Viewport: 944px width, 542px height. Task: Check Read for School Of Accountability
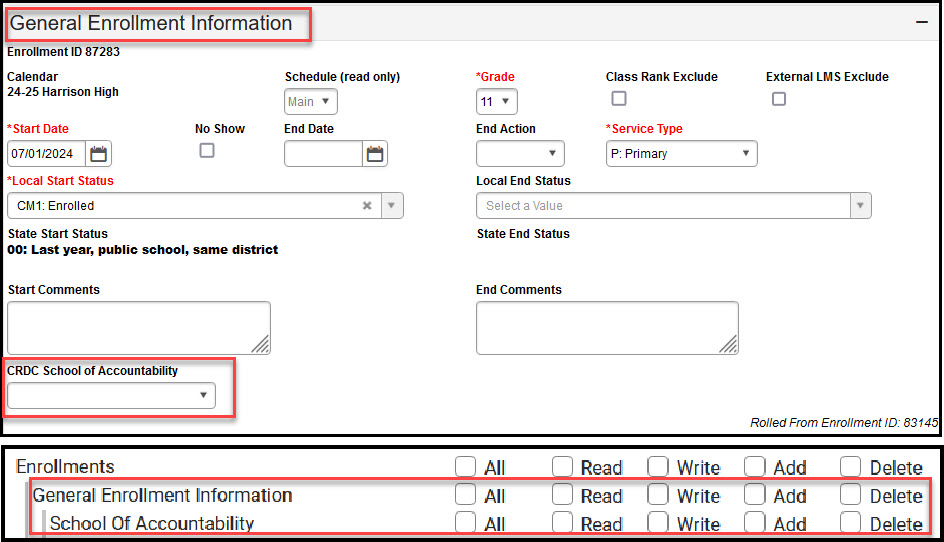click(x=562, y=523)
